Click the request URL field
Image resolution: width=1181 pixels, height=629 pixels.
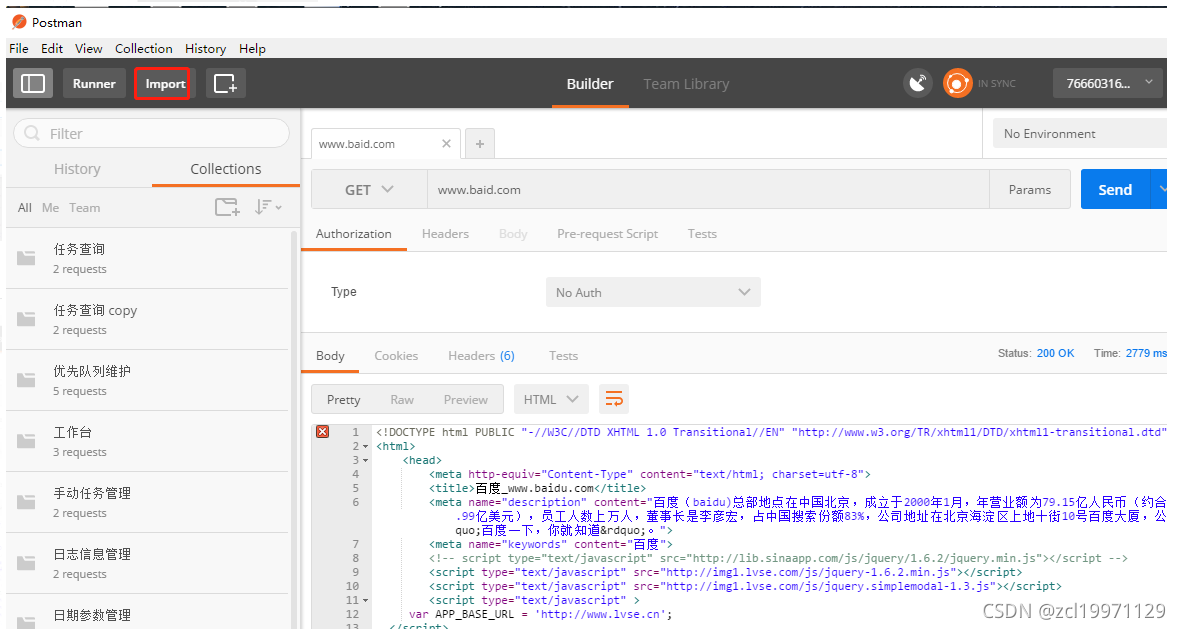click(708, 190)
